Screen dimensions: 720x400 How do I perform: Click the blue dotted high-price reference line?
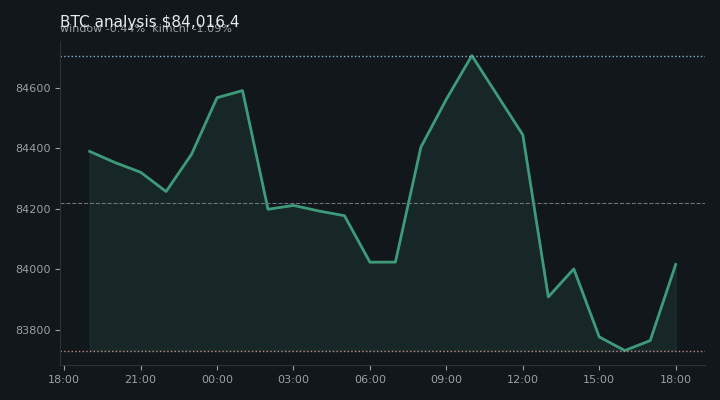click(x=383, y=56)
